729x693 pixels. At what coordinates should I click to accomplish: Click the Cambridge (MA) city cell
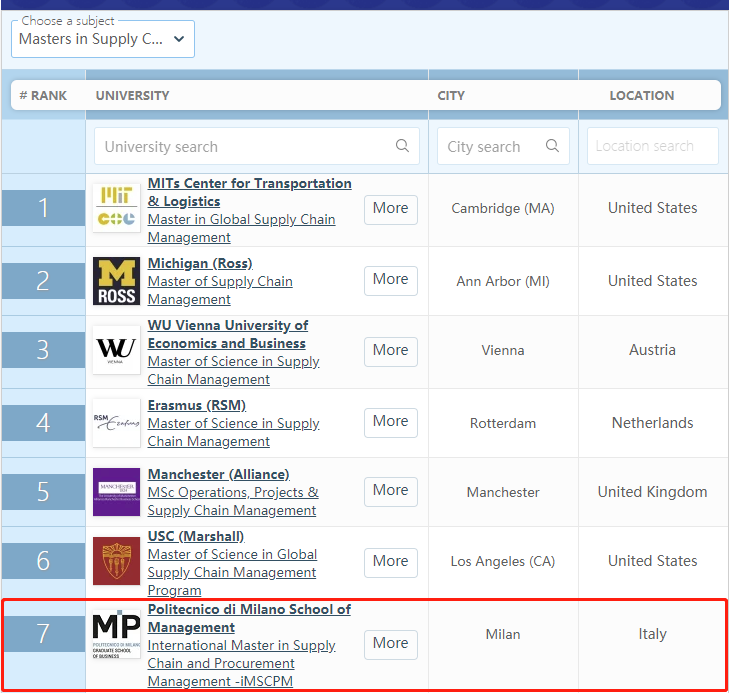(503, 208)
